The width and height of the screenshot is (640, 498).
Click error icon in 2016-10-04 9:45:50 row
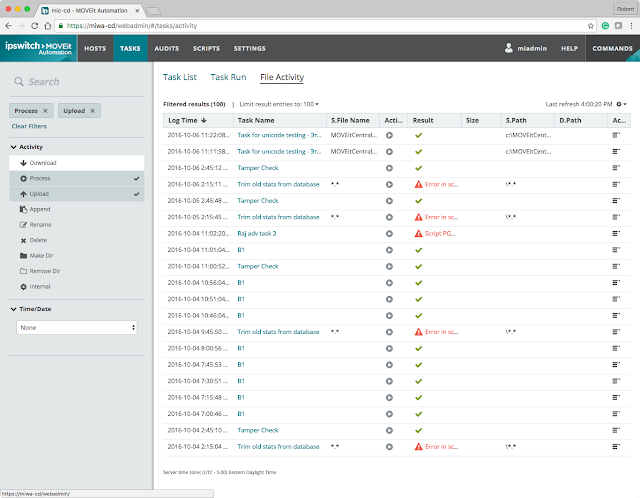point(418,332)
